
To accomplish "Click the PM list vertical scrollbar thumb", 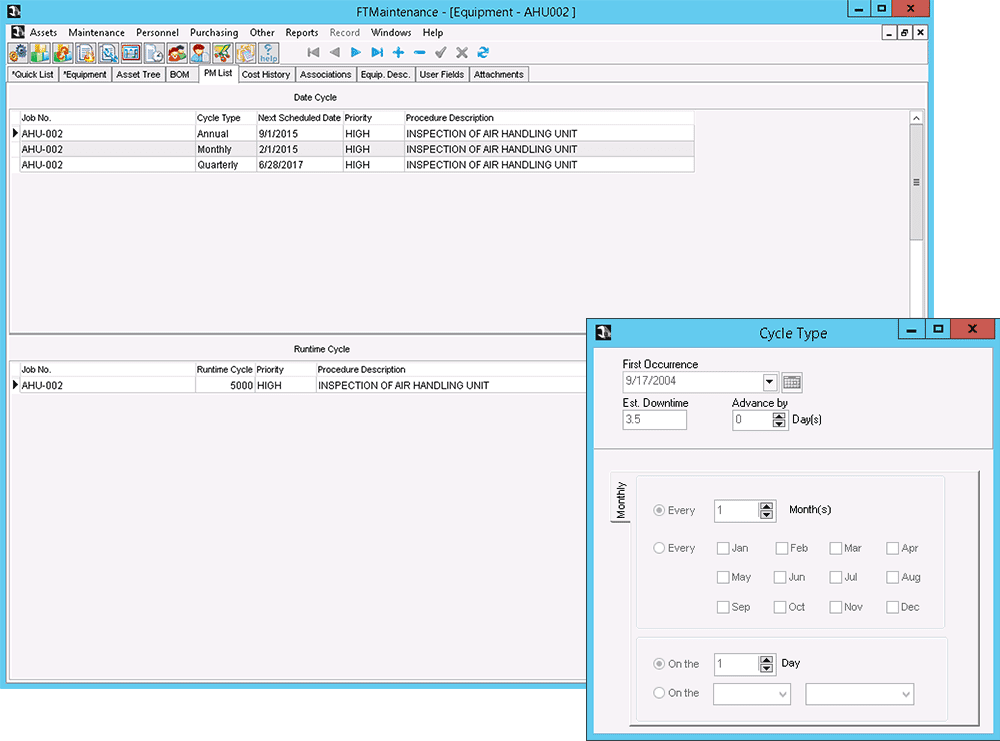I will pos(916,182).
